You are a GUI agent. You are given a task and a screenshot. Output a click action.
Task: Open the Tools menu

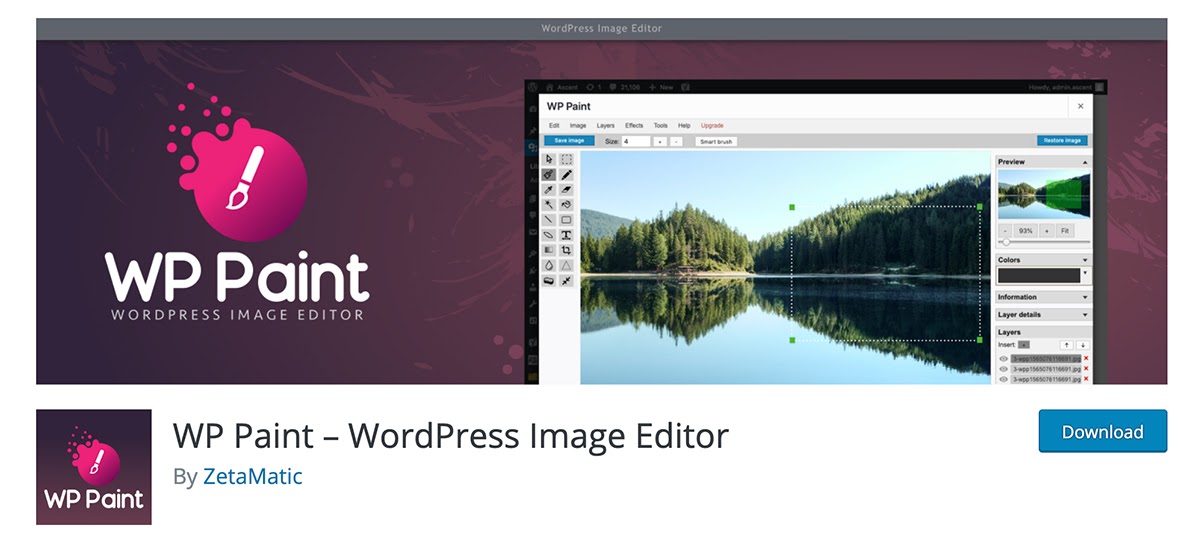[661, 125]
